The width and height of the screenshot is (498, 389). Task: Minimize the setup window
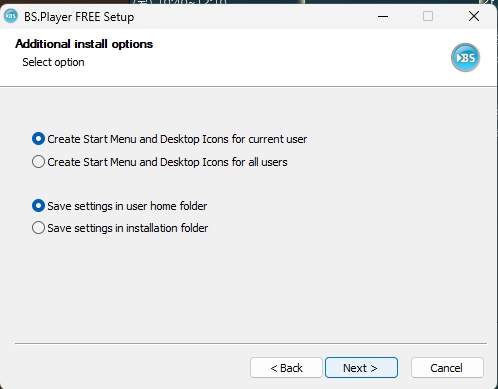pyautogui.click(x=383, y=16)
